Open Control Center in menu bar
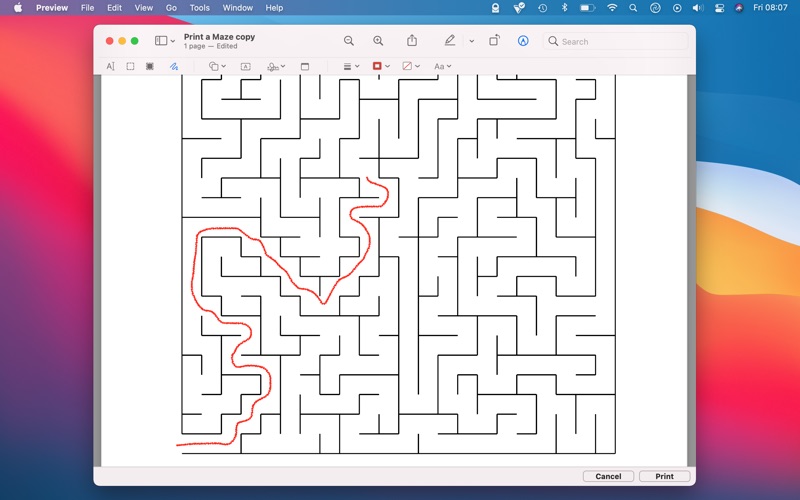This screenshot has height=500, width=800. 719,8
